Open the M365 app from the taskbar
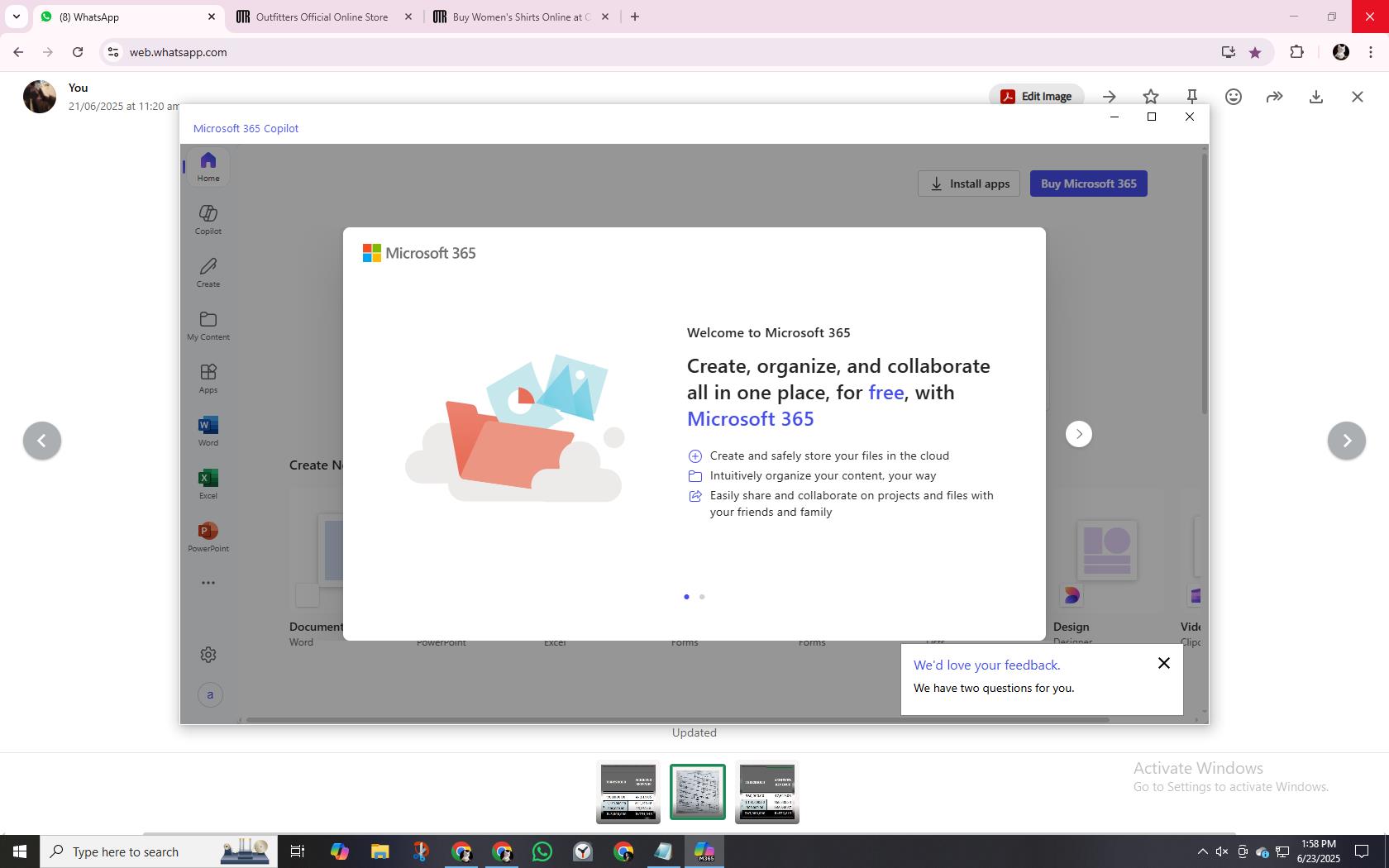1389x868 pixels. pos(704,851)
